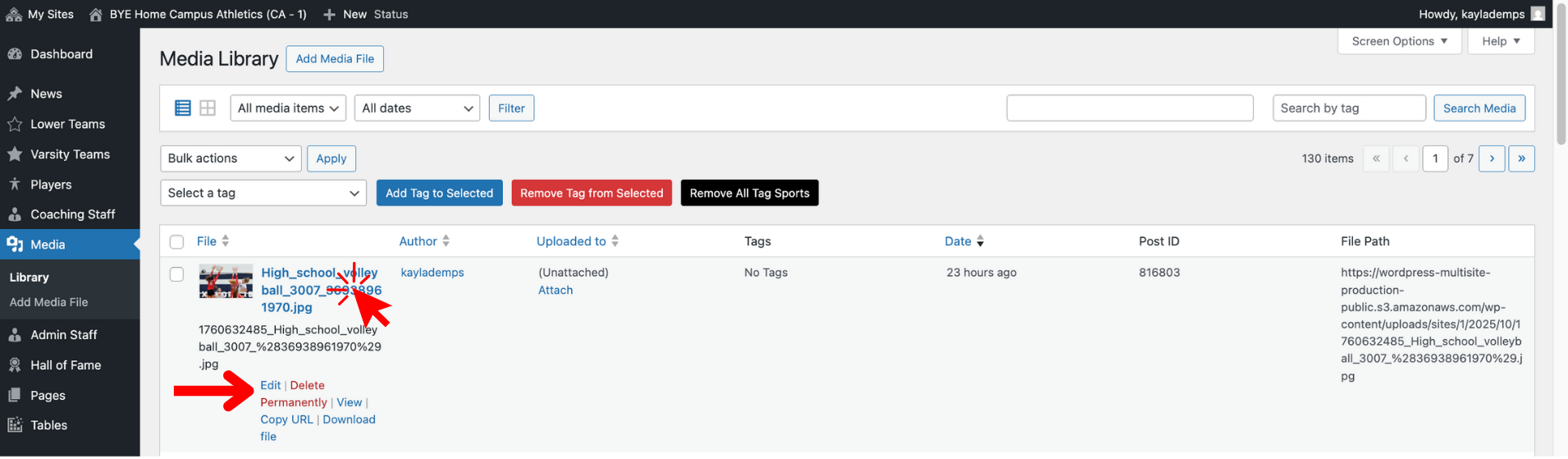
Task: Click the Hall of Fame icon
Action: pyautogui.click(x=15, y=365)
